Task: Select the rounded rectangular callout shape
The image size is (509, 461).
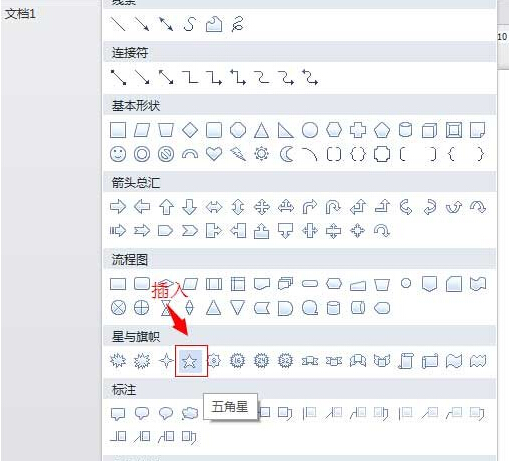Action: [x=142, y=414]
